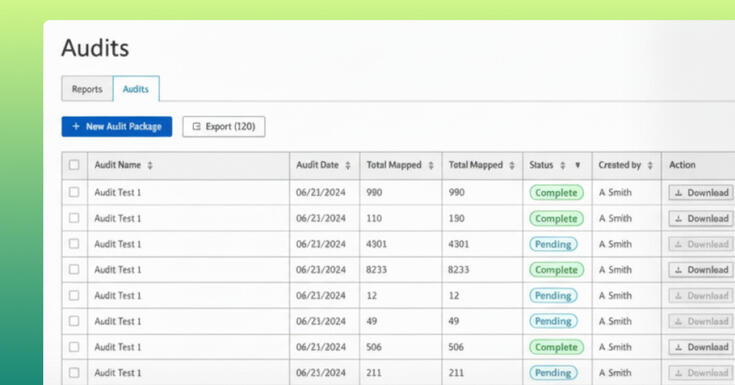Click the Action column header

tap(682, 165)
